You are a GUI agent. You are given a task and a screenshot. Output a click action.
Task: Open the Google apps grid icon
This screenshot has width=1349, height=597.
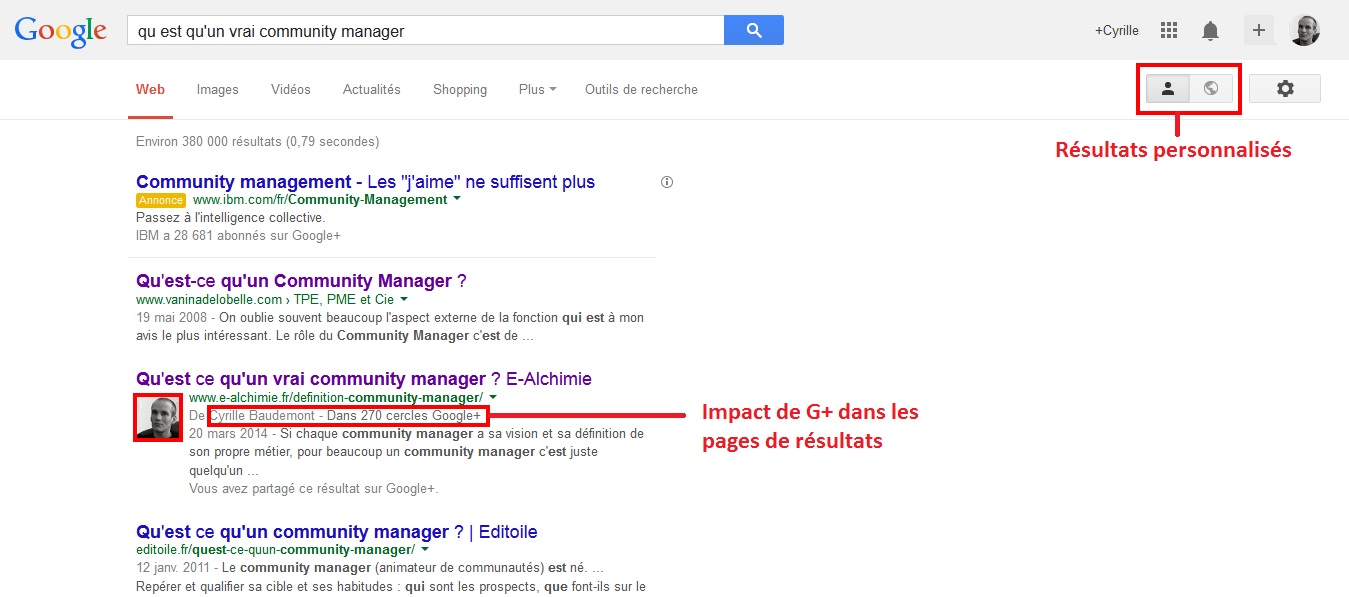(x=1168, y=30)
